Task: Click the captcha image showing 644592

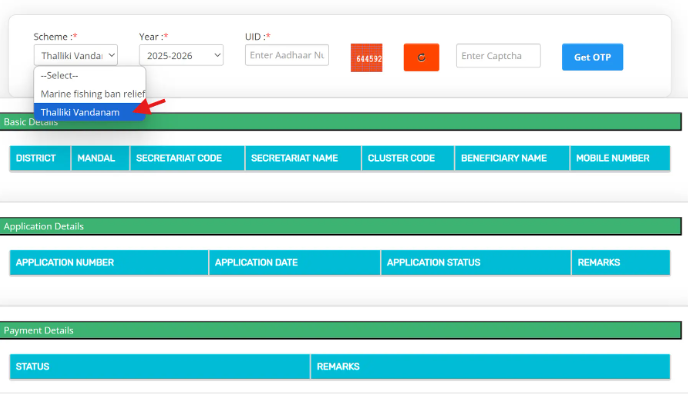Action: point(366,57)
